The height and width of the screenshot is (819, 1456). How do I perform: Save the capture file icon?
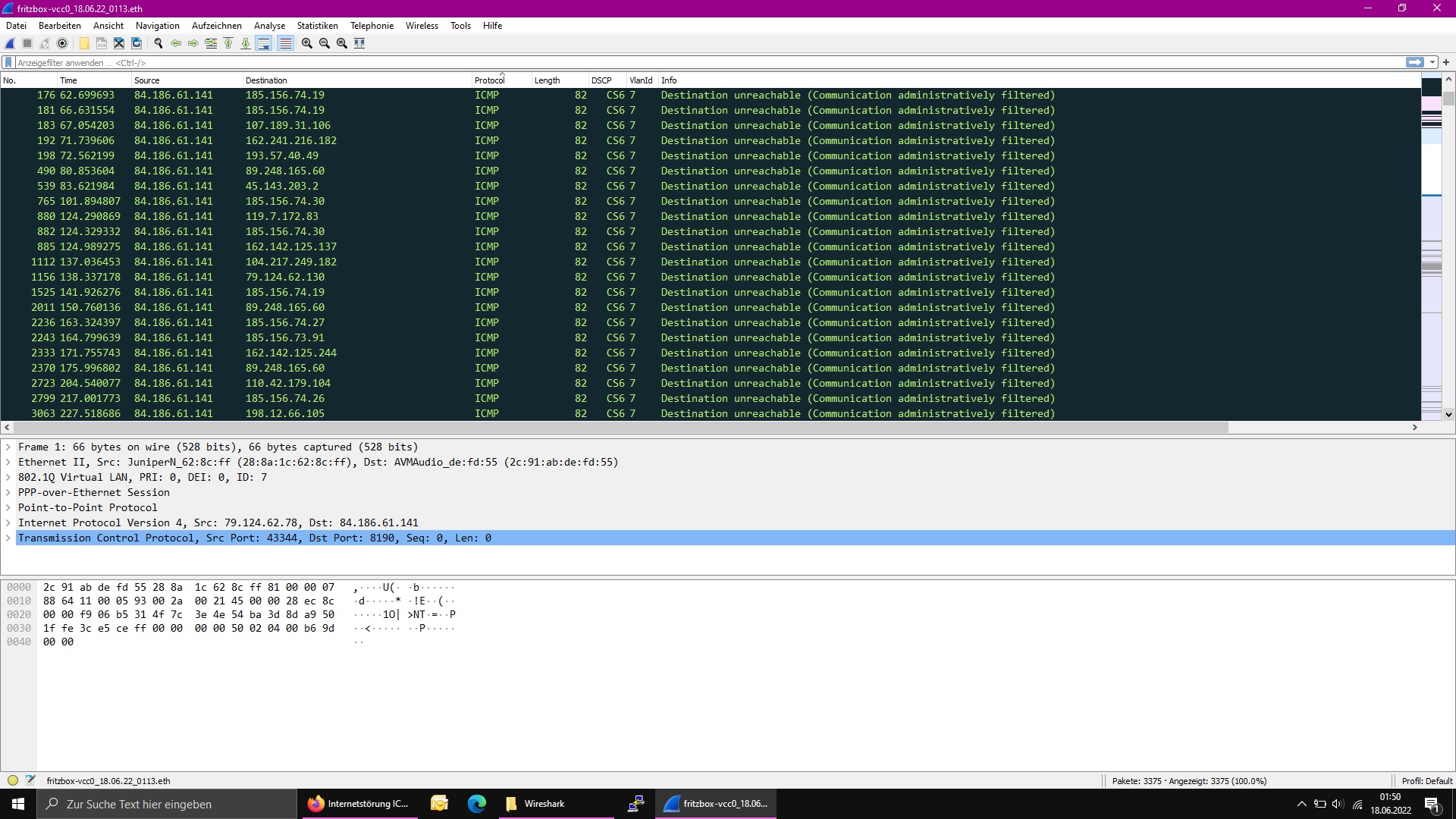tap(102, 43)
